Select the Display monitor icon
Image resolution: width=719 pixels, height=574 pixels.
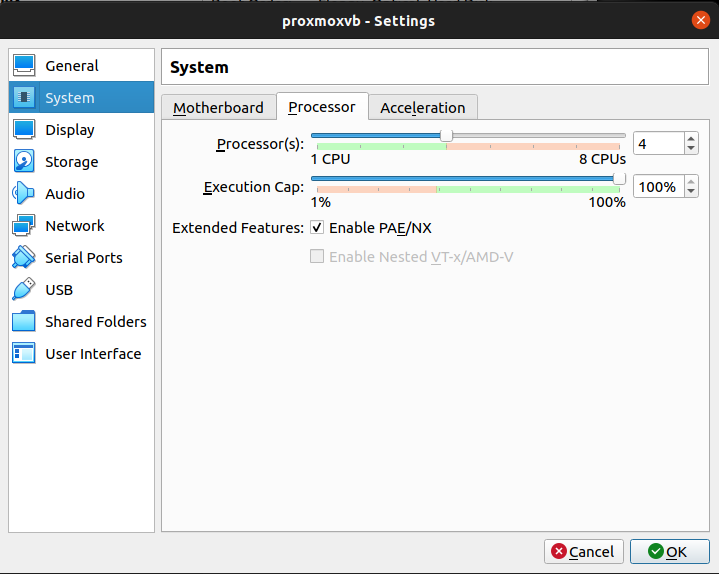coord(24,130)
